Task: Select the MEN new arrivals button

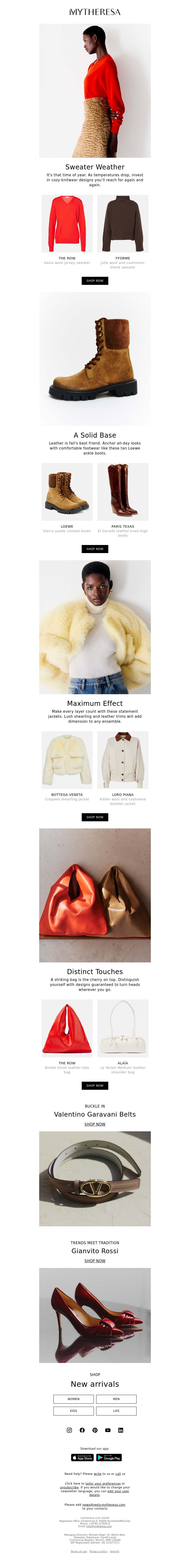Action: [116, 1399]
